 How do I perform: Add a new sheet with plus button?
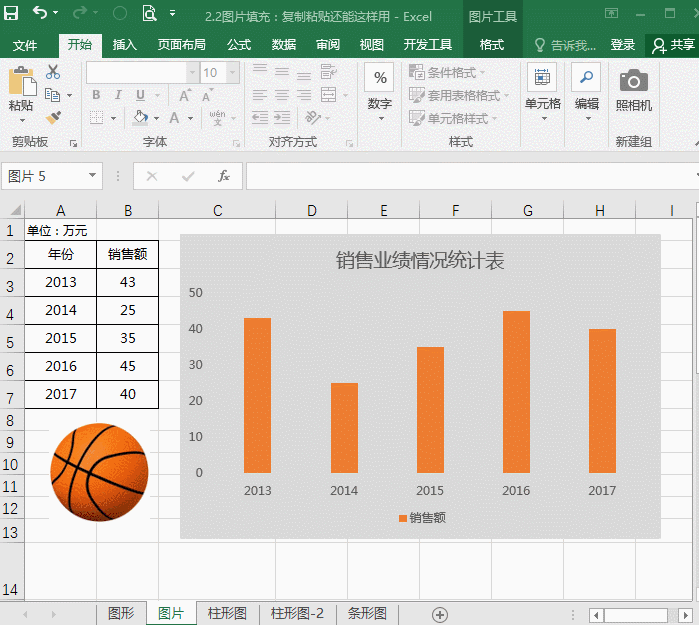tap(439, 614)
